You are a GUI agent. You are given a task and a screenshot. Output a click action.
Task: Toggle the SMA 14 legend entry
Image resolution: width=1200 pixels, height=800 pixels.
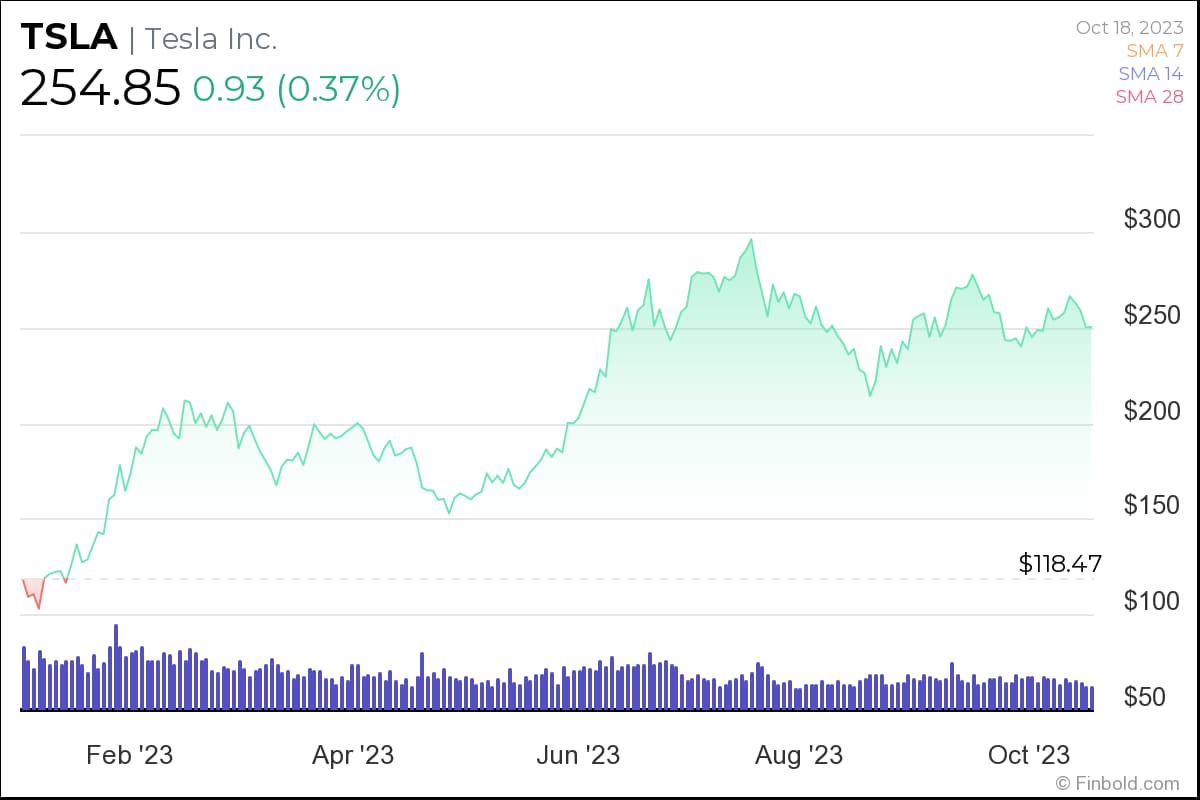point(1152,73)
